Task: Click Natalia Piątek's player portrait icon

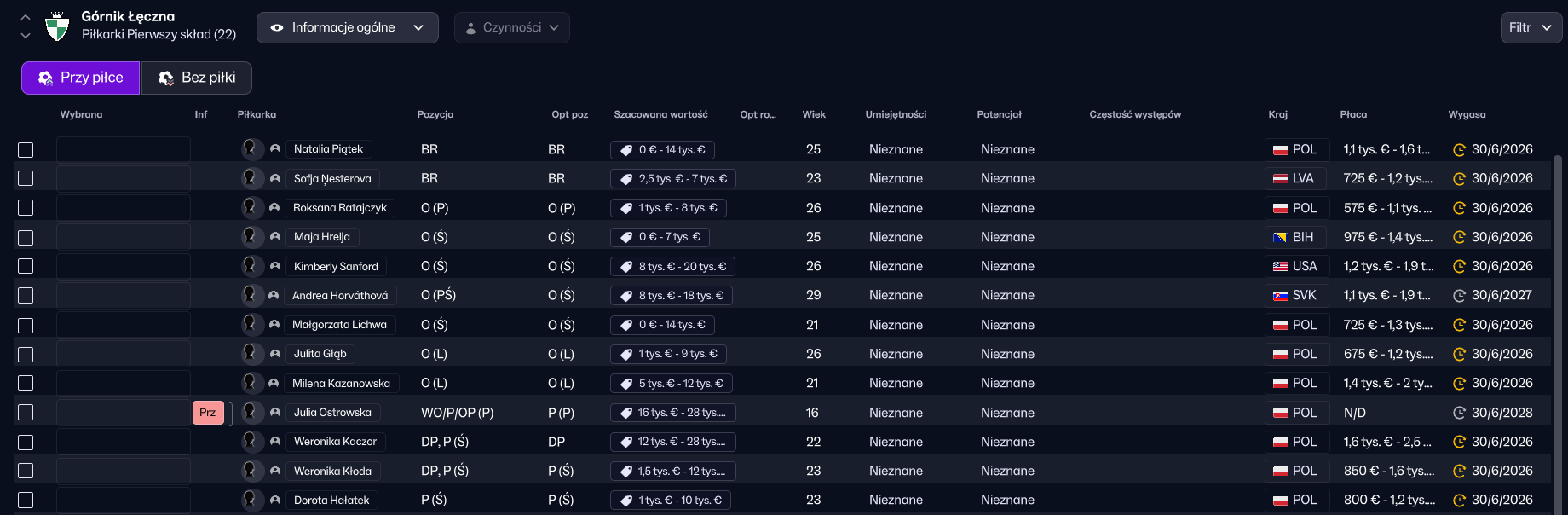Action: 251,148
